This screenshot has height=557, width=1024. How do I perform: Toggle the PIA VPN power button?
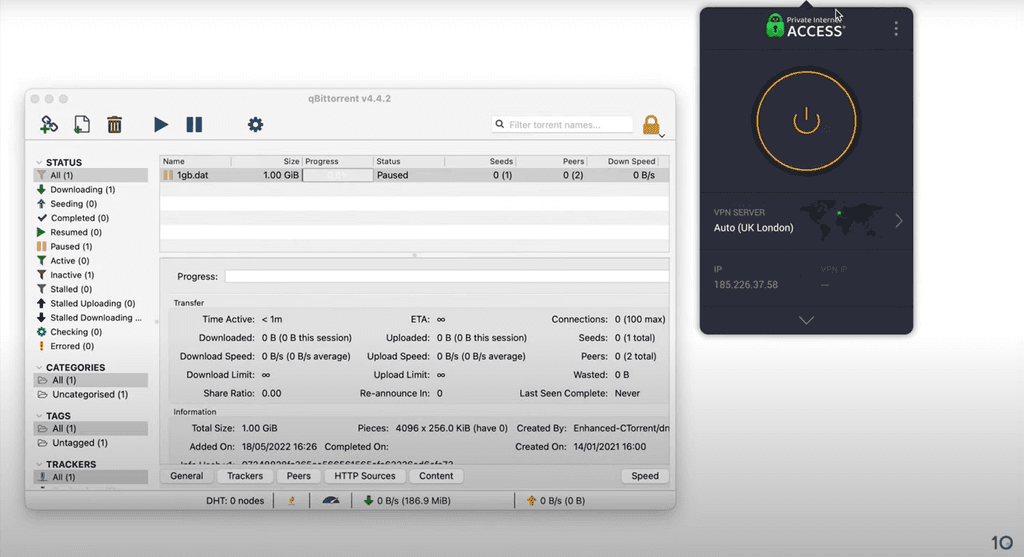(x=806, y=121)
